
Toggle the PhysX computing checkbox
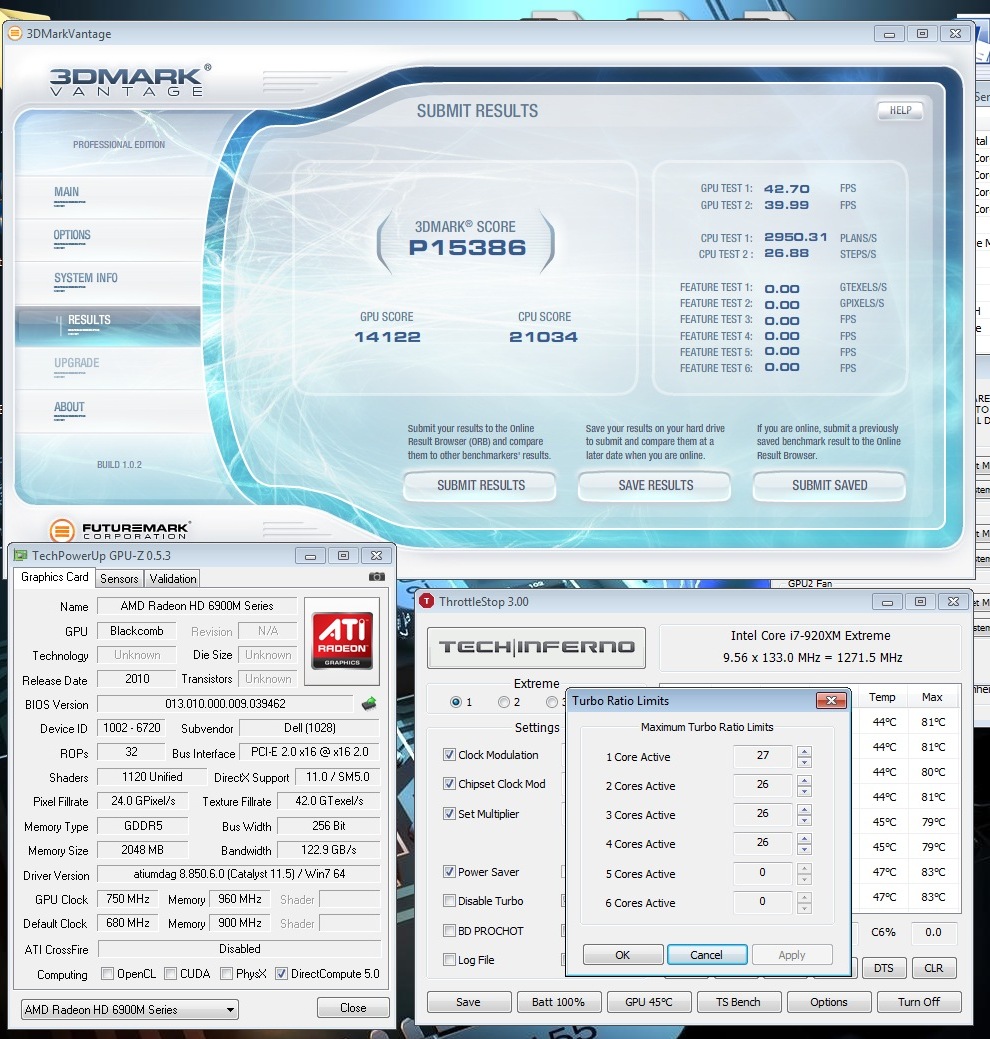click(227, 973)
